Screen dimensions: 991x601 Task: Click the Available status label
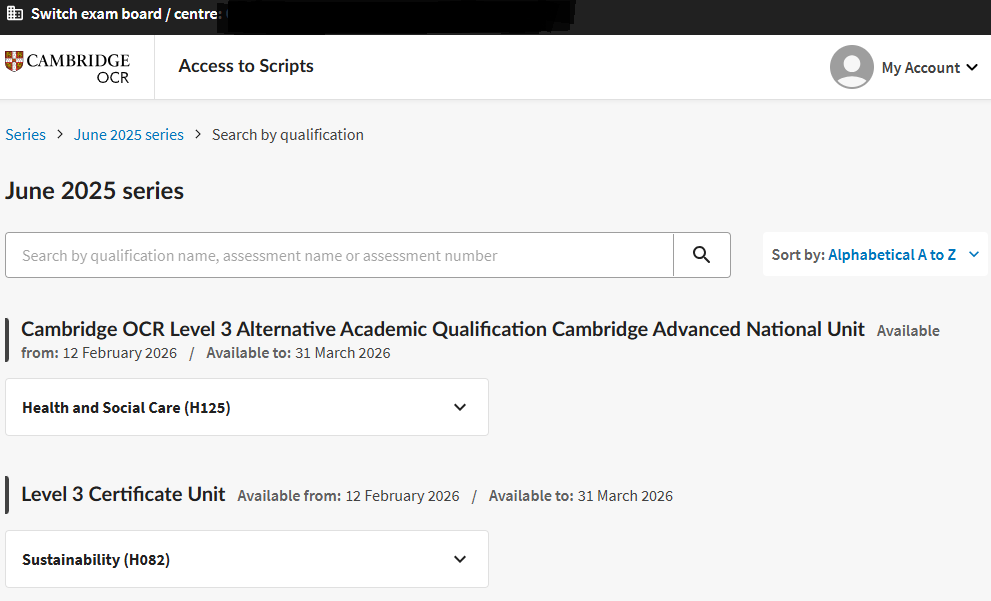pyautogui.click(x=908, y=330)
